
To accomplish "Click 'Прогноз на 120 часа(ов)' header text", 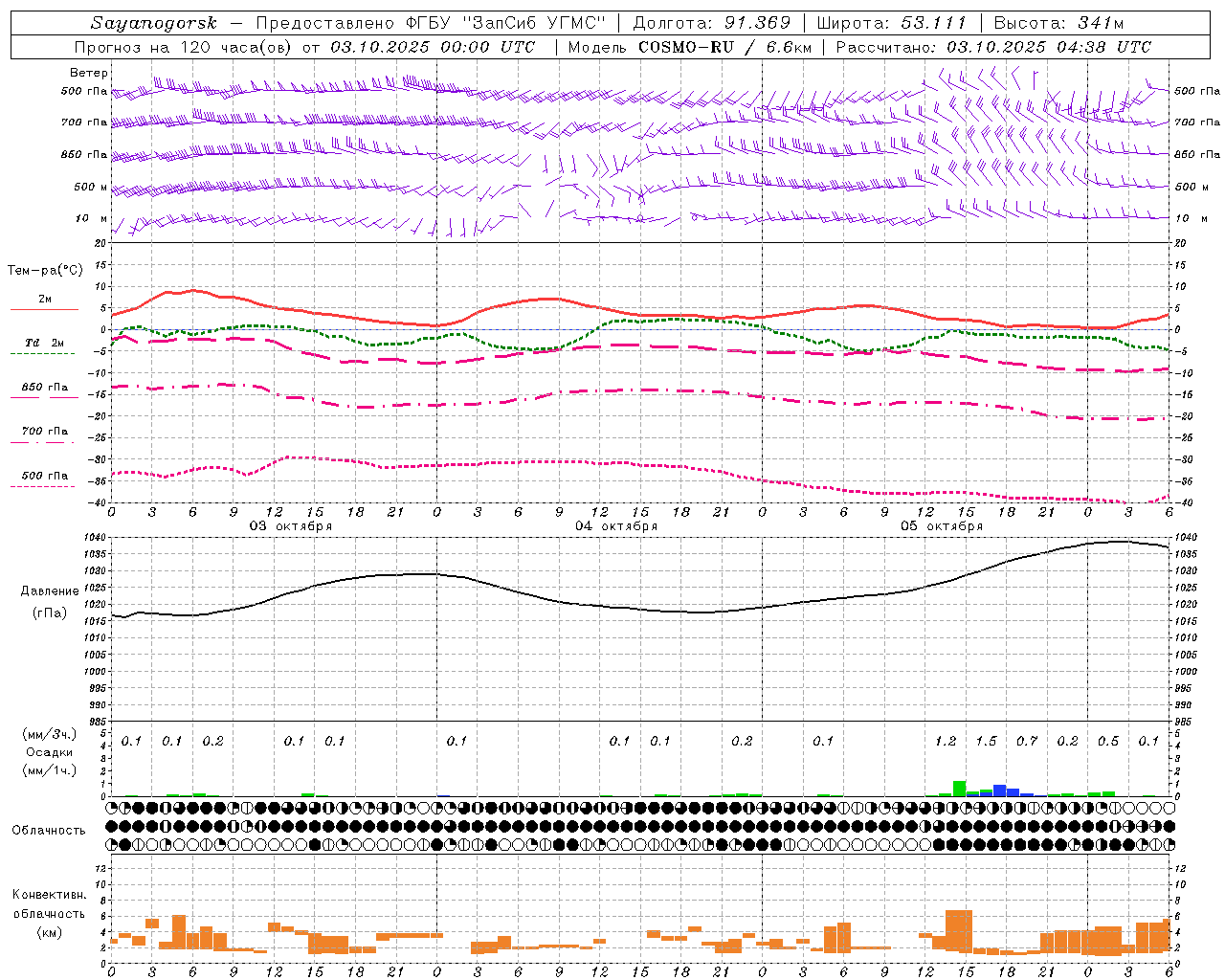I will coord(183,47).
